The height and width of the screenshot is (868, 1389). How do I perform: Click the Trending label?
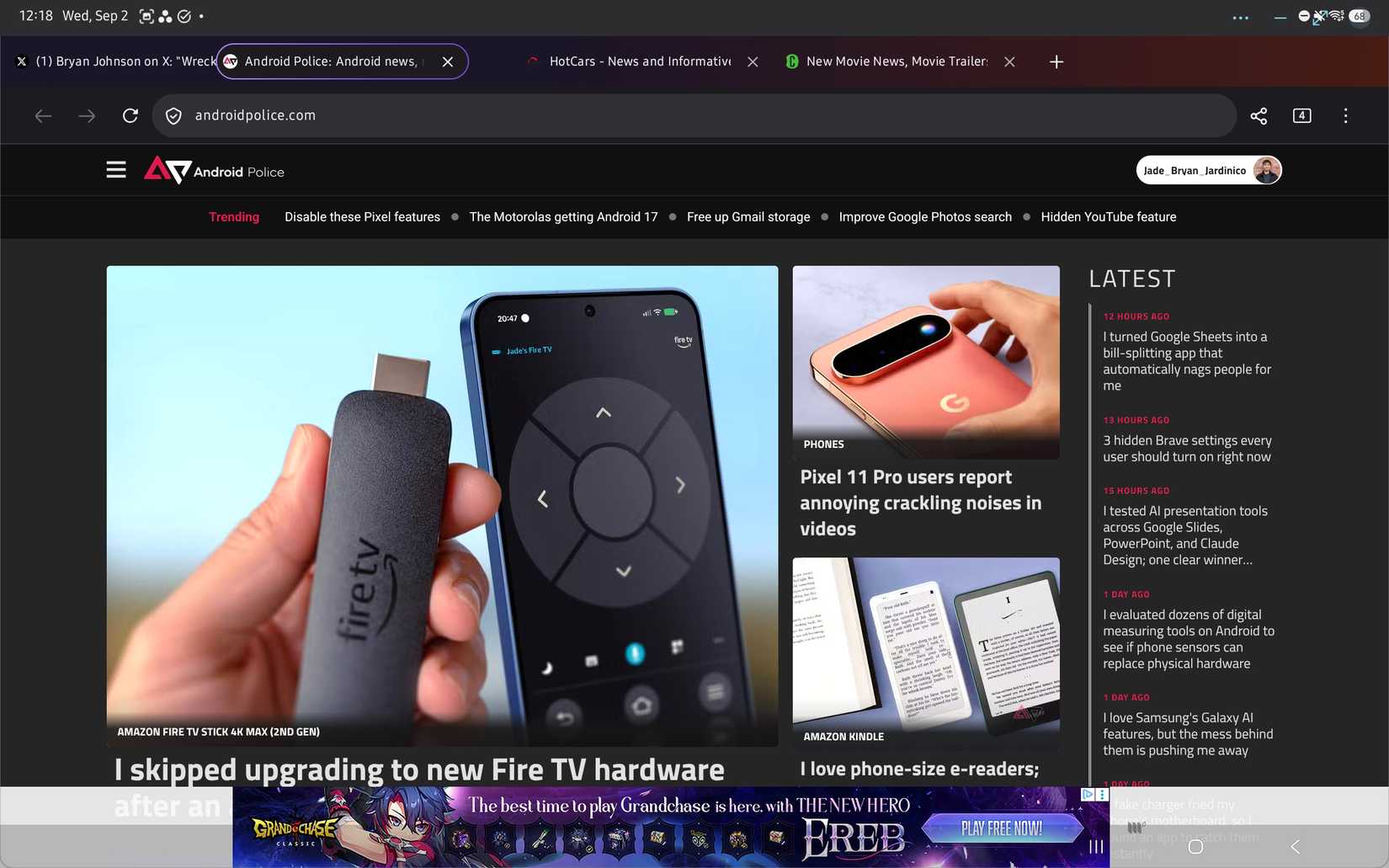coord(234,216)
